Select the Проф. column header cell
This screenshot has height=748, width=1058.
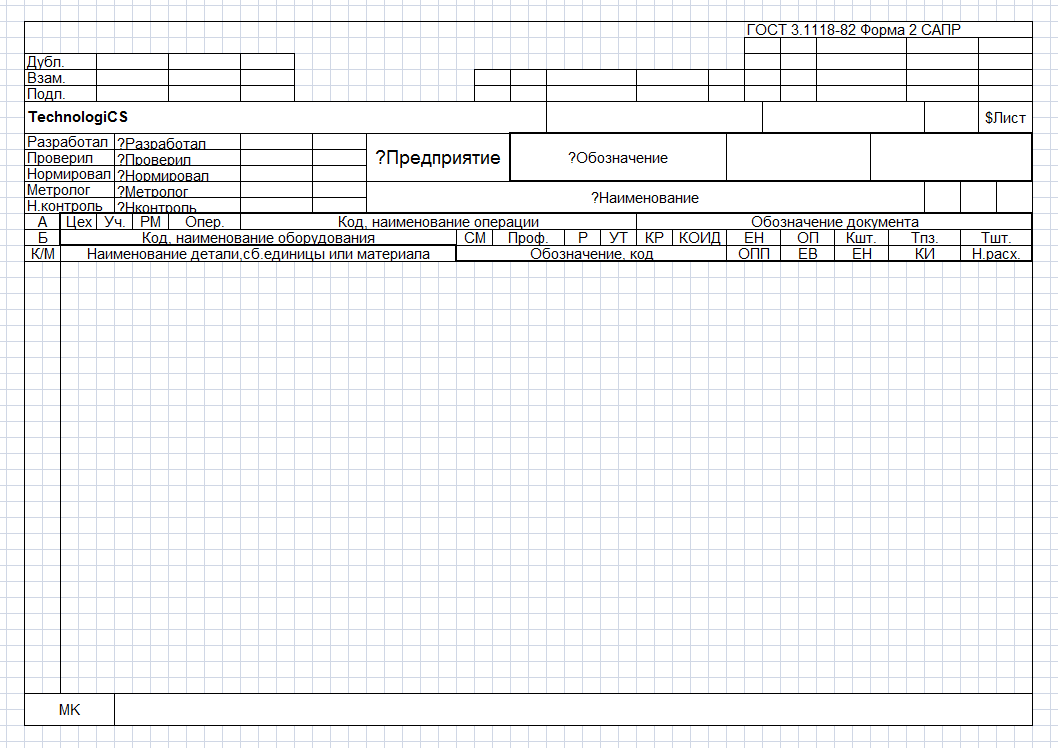[x=528, y=238]
